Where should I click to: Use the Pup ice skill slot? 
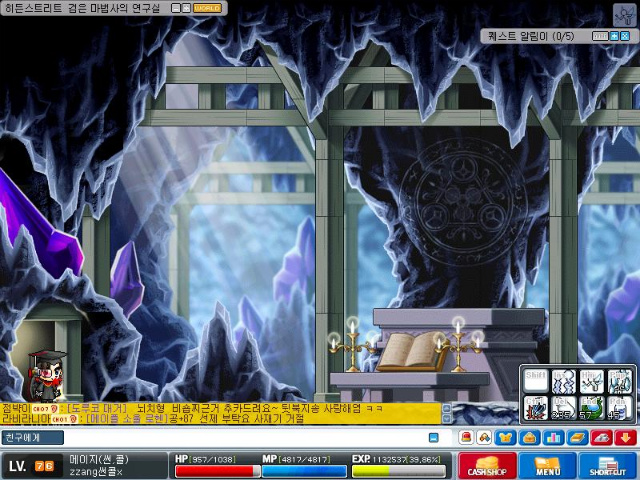pyautogui.click(x=619, y=381)
